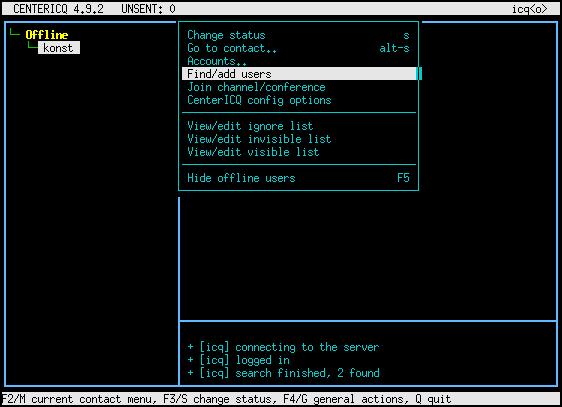Click the Q quit hint in status bar
The width and height of the screenshot is (562, 407).
coord(433,399)
